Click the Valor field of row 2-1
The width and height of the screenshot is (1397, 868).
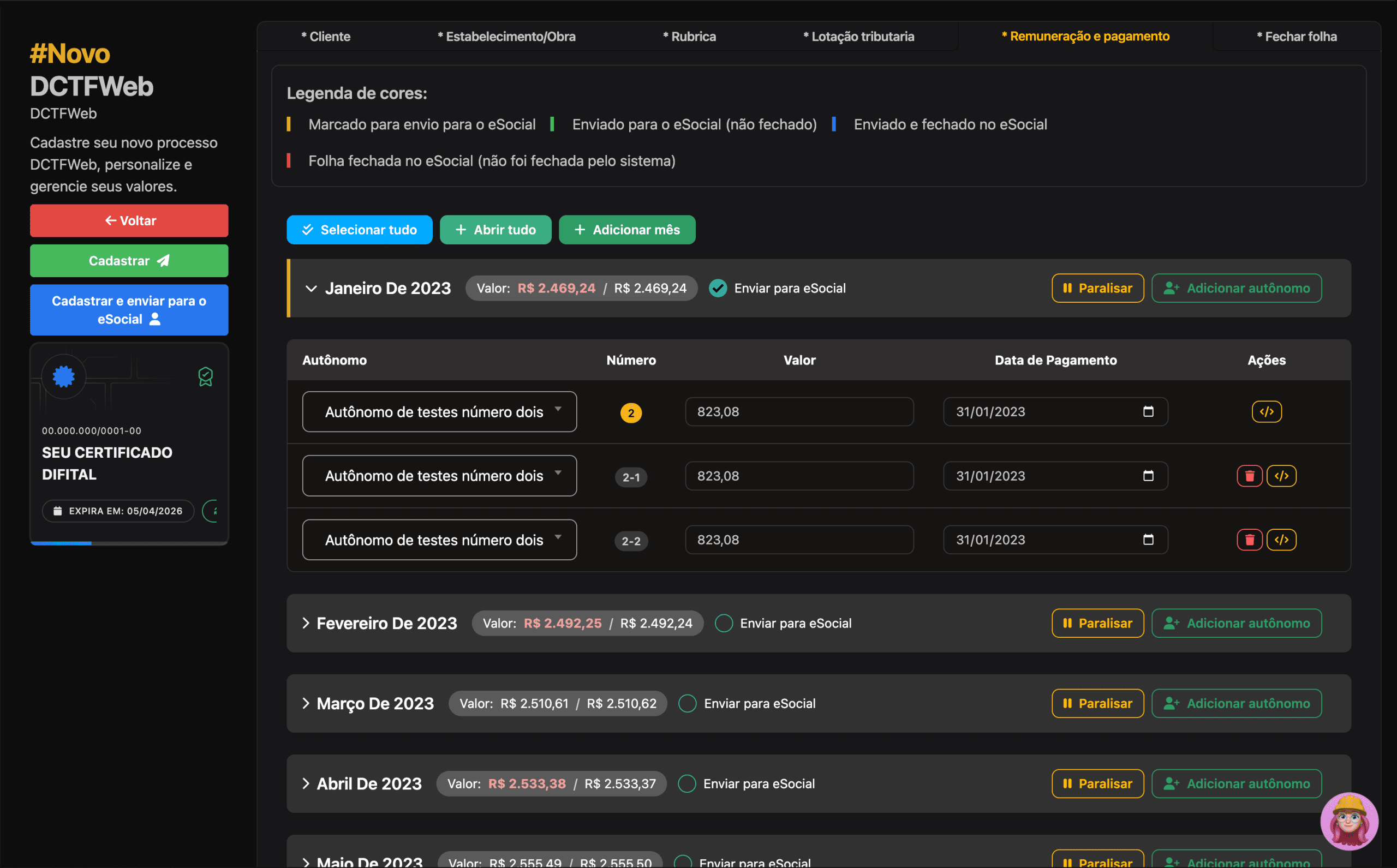point(799,476)
